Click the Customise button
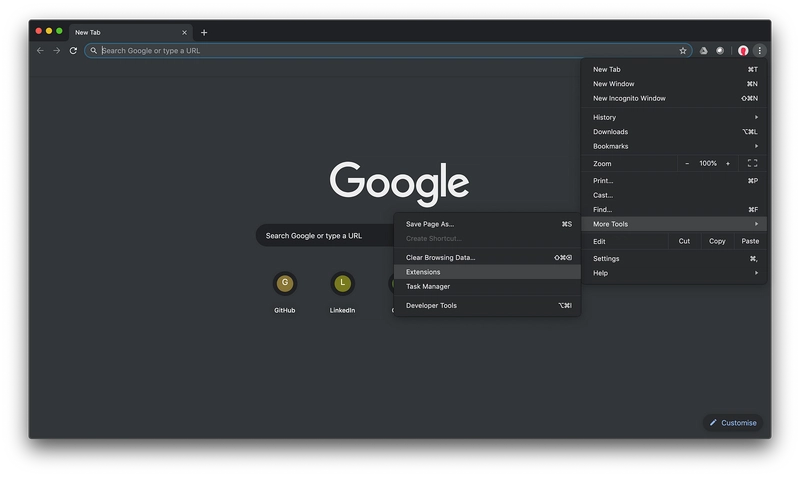 tap(733, 423)
